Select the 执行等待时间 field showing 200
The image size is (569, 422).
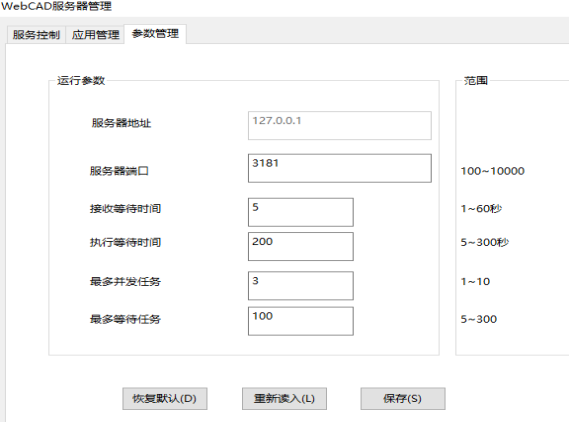[x=301, y=246]
